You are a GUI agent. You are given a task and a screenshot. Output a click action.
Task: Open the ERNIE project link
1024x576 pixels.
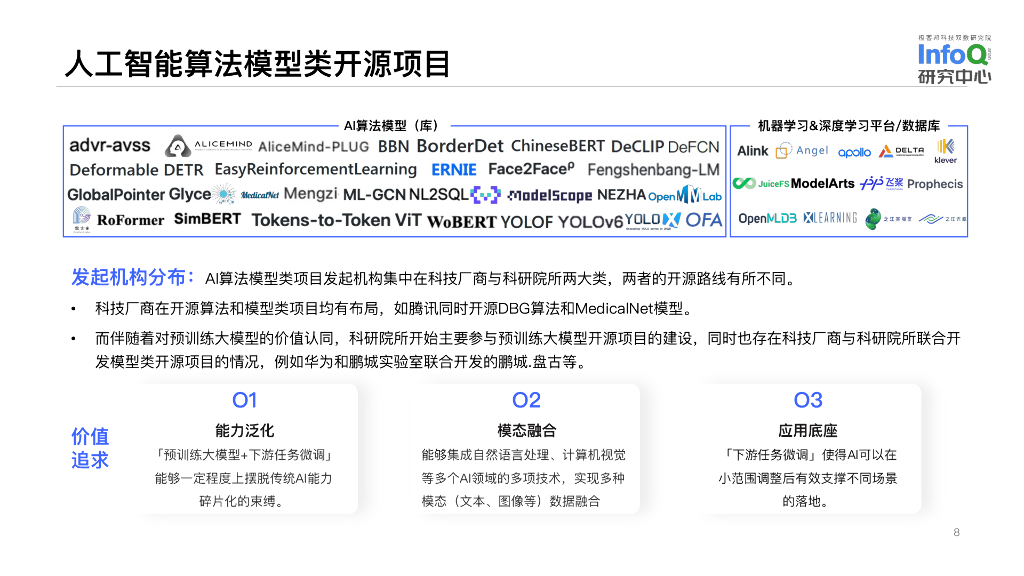coord(452,168)
